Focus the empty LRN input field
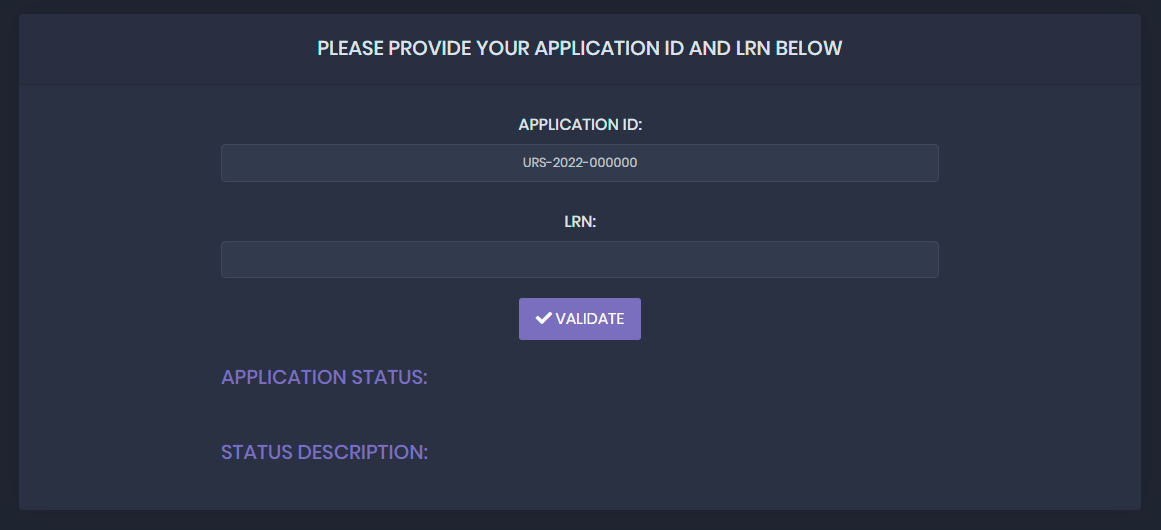The height and width of the screenshot is (530, 1161). click(x=580, y=259)
